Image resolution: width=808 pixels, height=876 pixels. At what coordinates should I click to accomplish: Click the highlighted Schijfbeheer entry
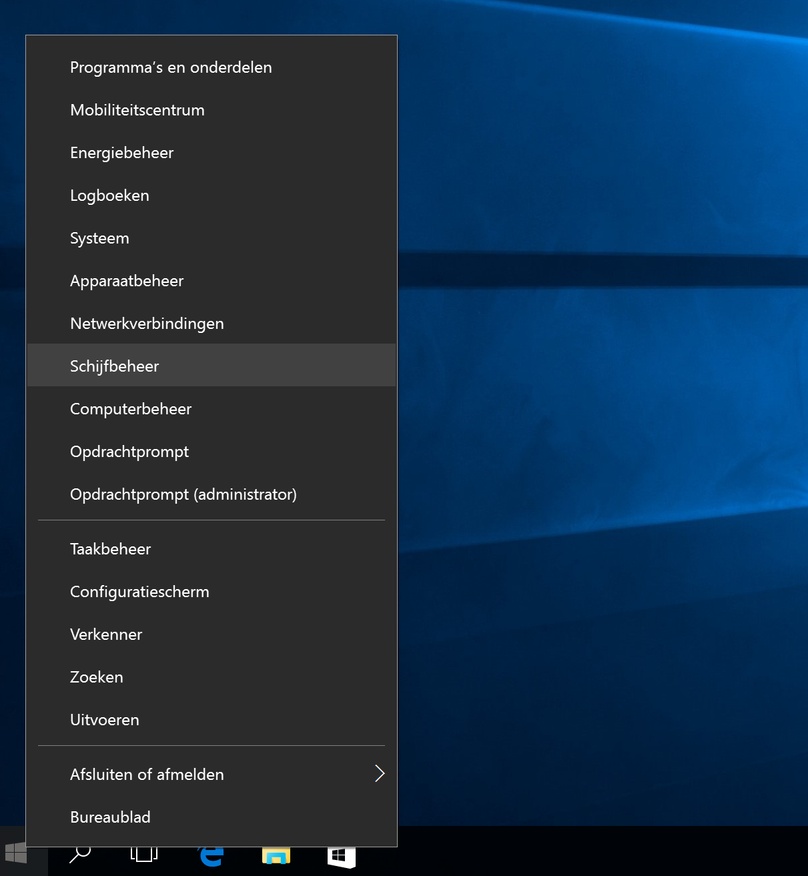[212, 365]
